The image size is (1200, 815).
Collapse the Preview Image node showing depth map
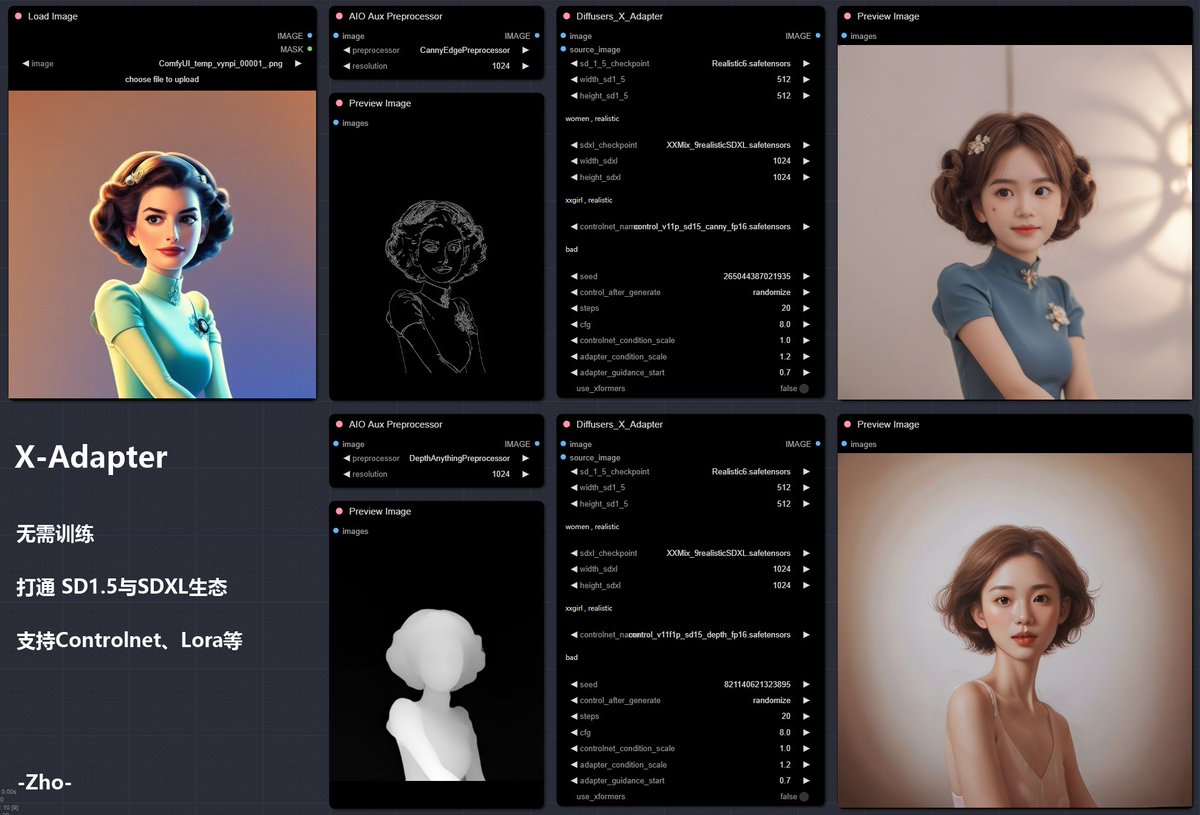click(340, 511)
